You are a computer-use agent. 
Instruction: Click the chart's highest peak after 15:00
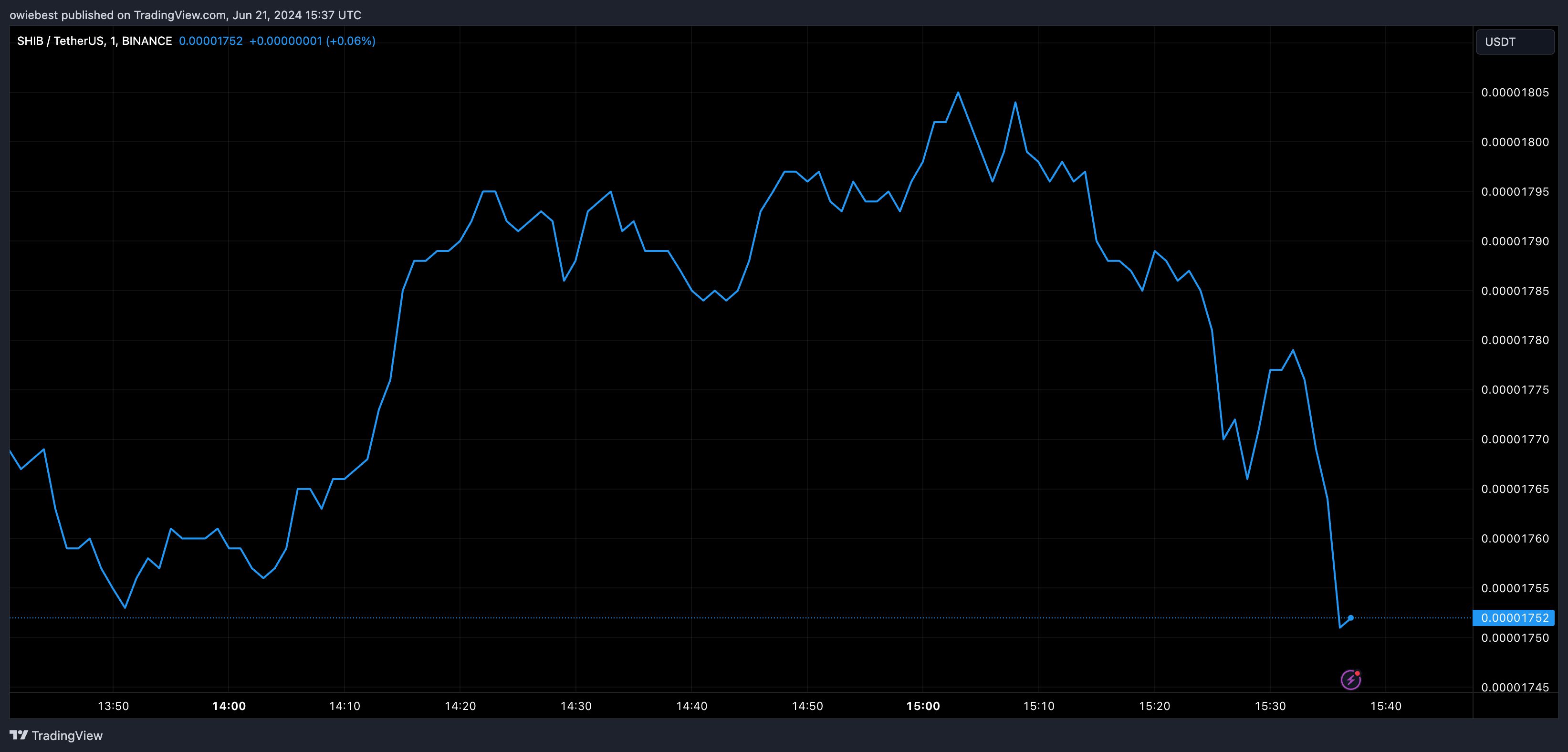[x=958, y=93]
